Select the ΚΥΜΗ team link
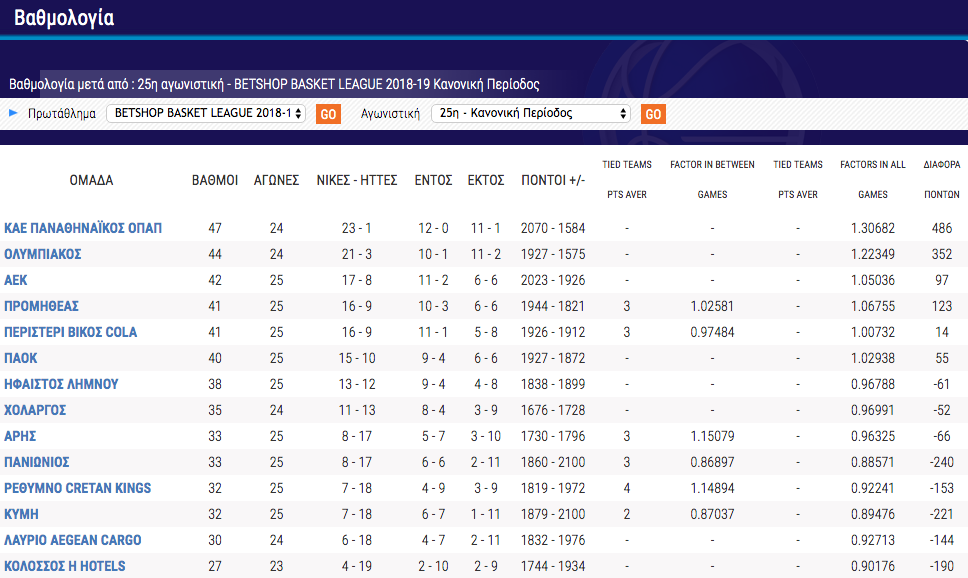The width and height of the screenshot is (968, 578). coord(21,514)
